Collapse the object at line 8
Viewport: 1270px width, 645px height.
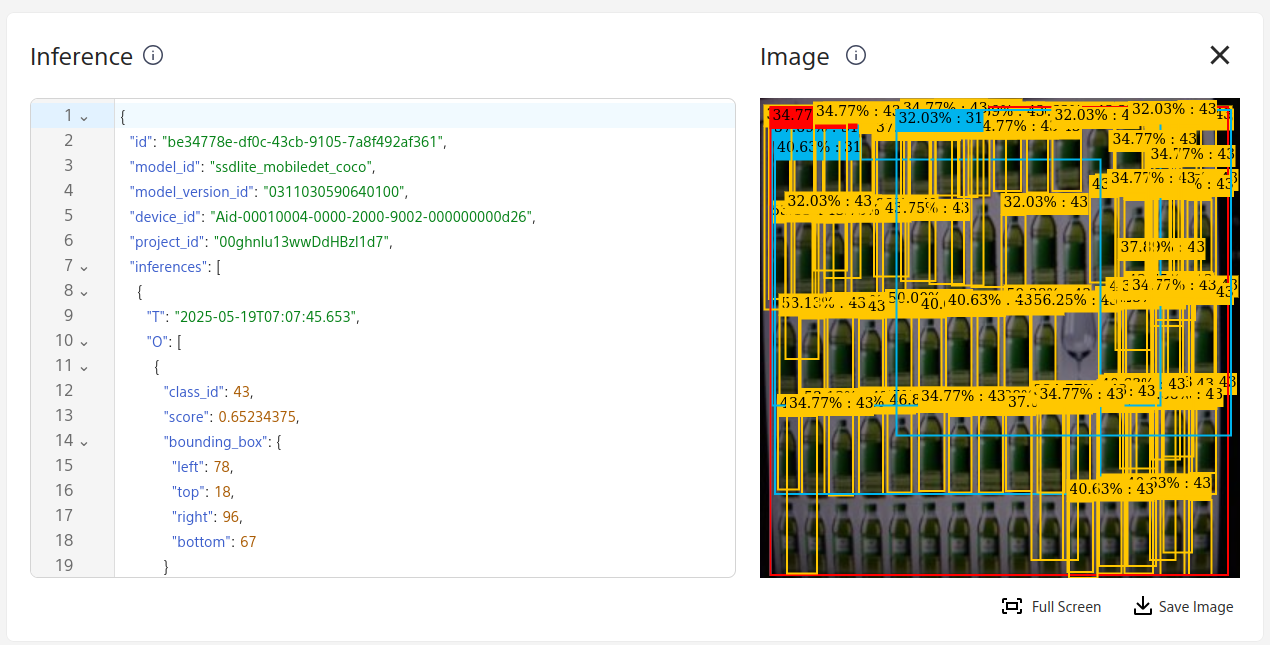point(84,291)
